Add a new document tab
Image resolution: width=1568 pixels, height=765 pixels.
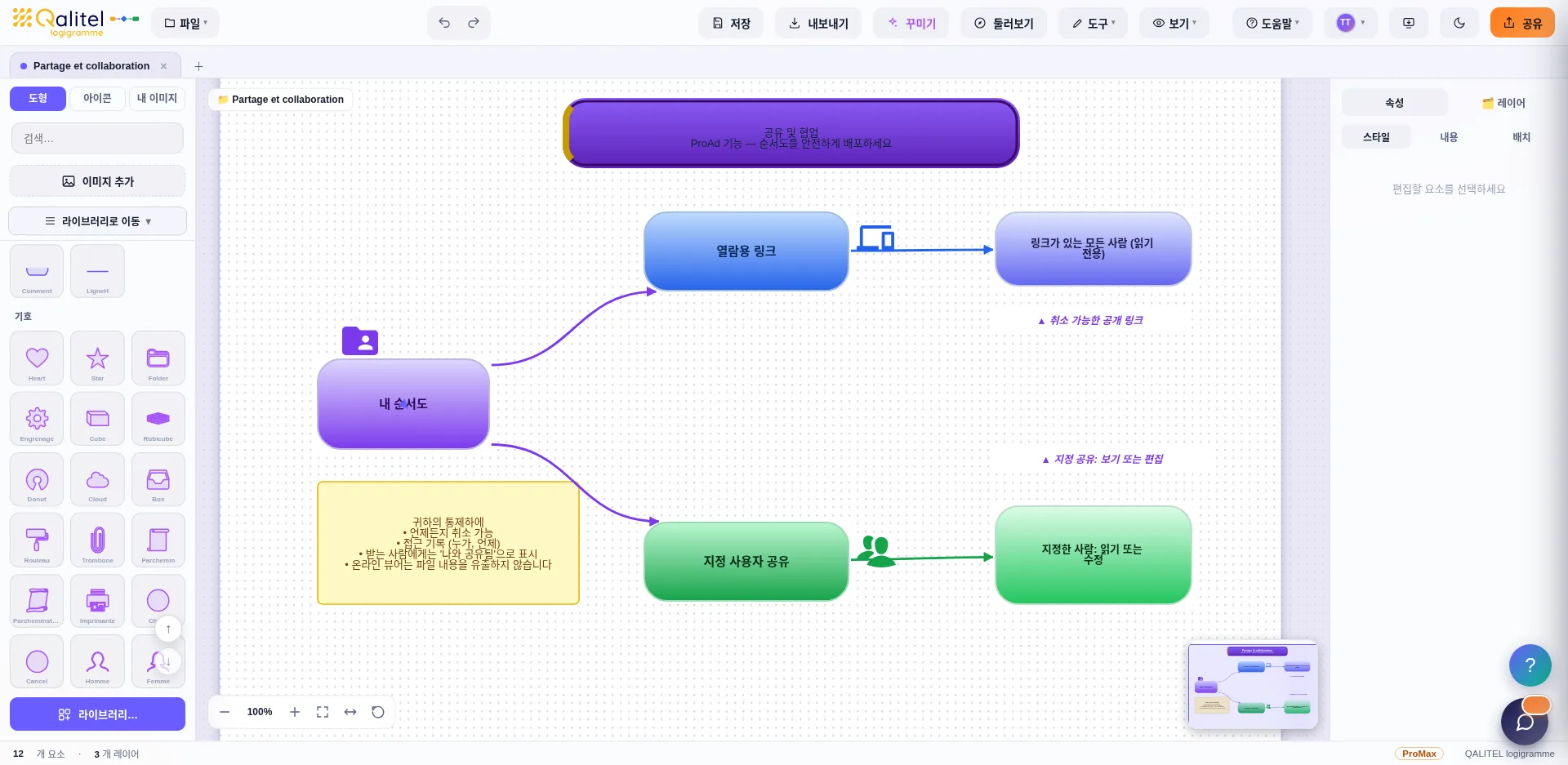[x=198, y=67]
